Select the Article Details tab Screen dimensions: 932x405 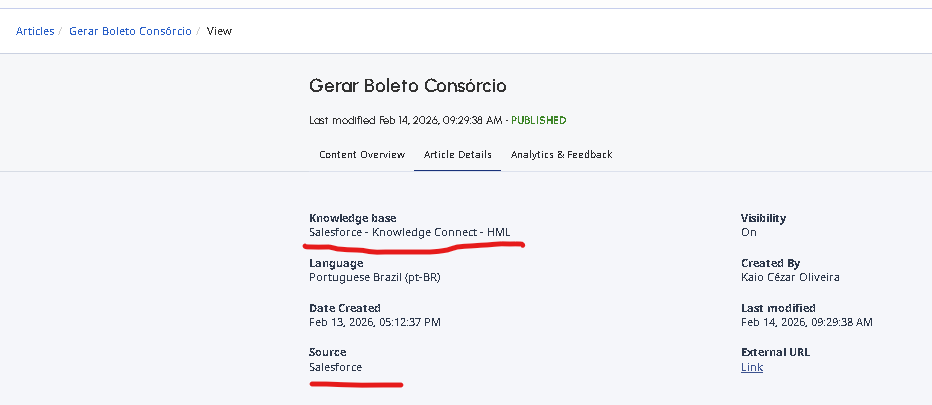pyautogui.click(x=458, y=155)
